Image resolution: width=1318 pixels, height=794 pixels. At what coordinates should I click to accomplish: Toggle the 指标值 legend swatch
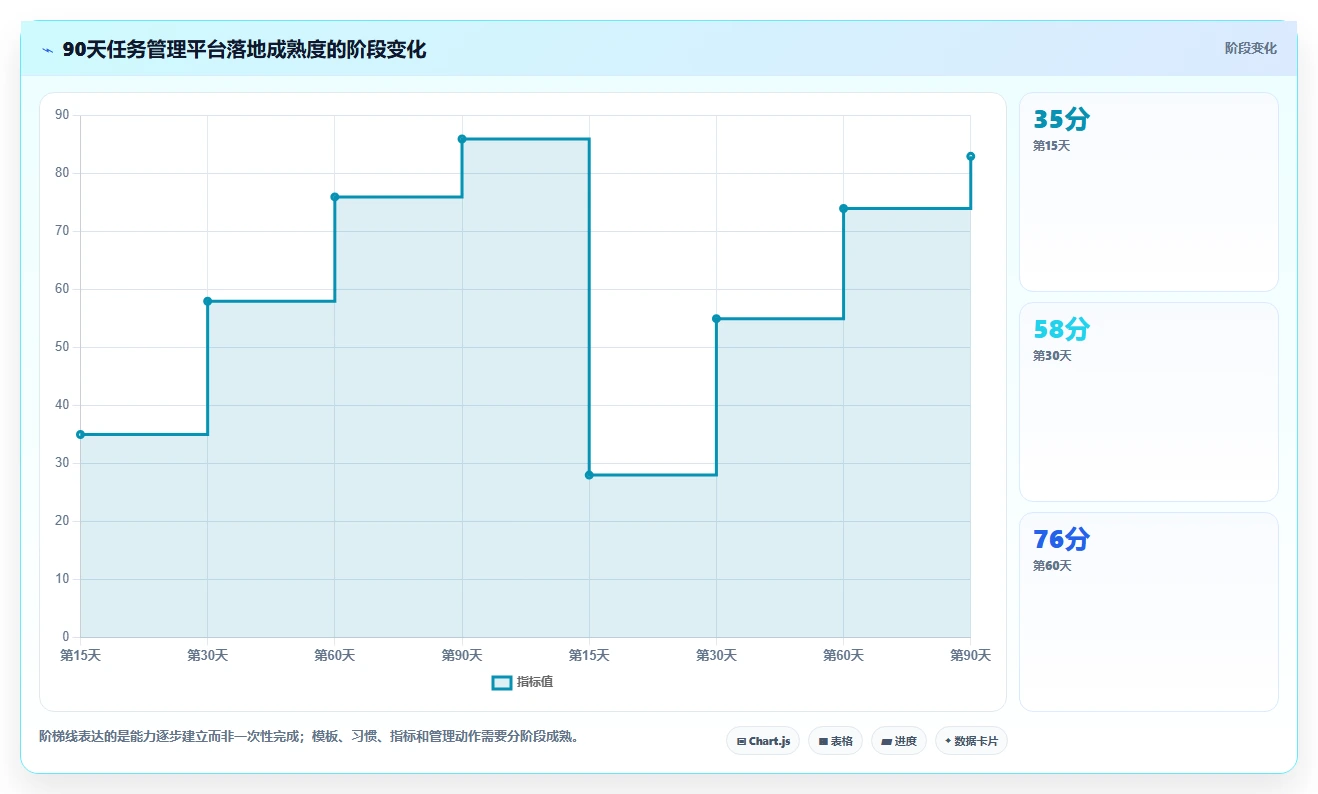tap(502, 683)
